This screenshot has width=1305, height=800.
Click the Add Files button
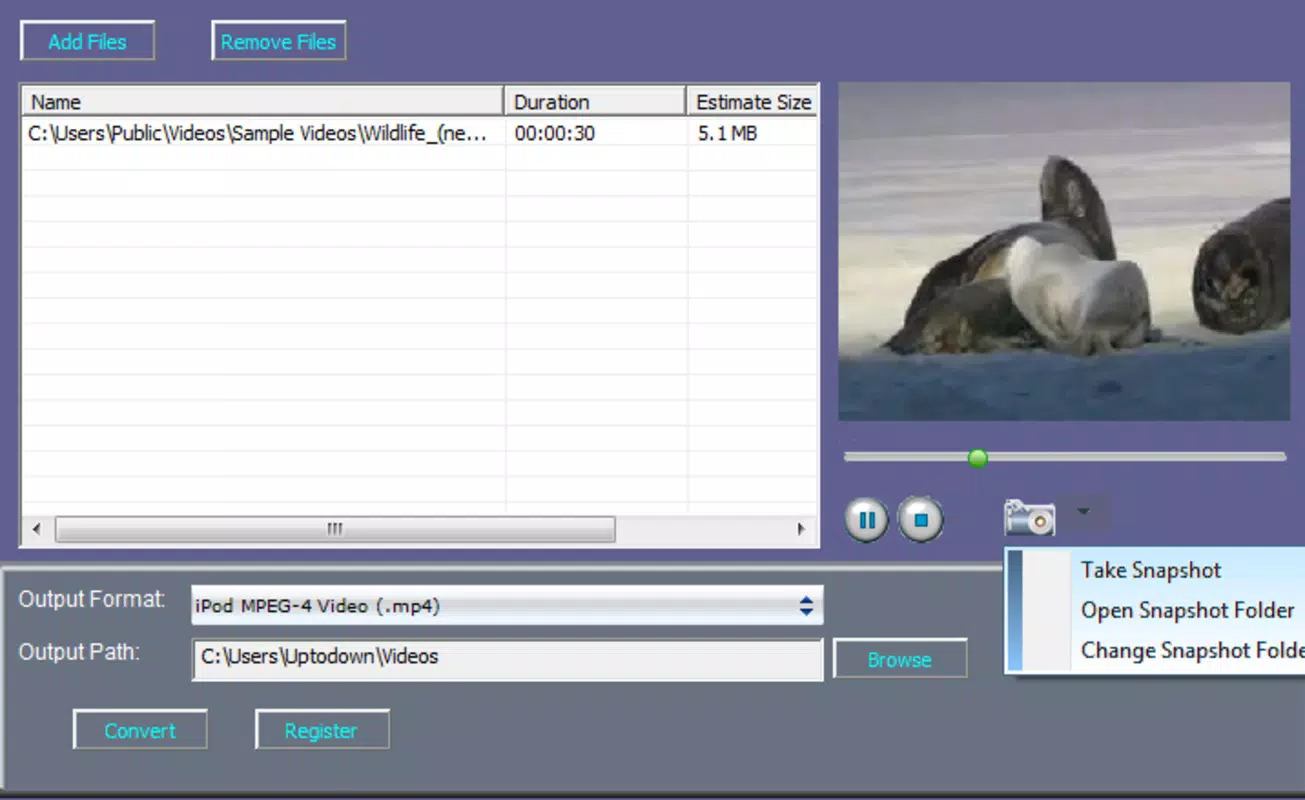pos(88,42)
